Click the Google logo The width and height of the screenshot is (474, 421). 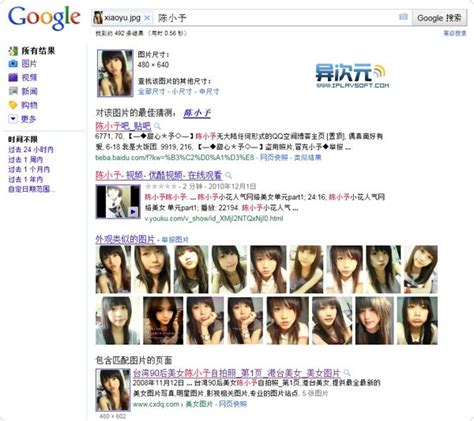44,18
